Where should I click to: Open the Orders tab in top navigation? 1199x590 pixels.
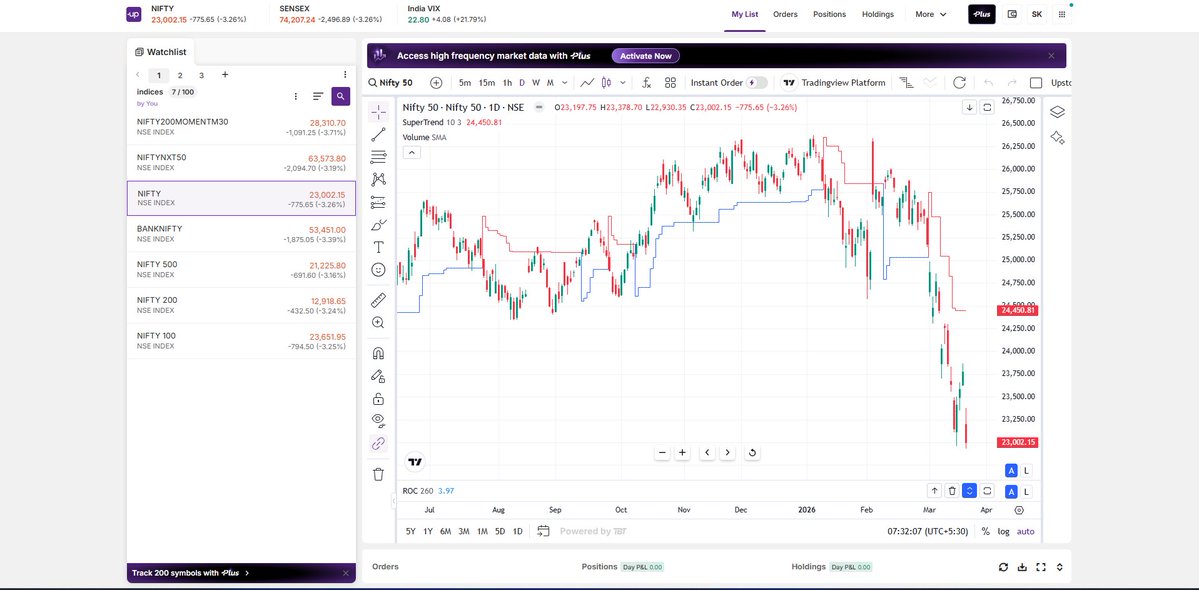[785, 14]
